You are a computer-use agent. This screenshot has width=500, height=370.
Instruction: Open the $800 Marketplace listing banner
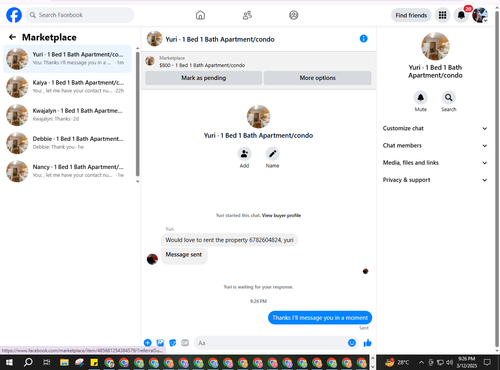click(258, 61)
